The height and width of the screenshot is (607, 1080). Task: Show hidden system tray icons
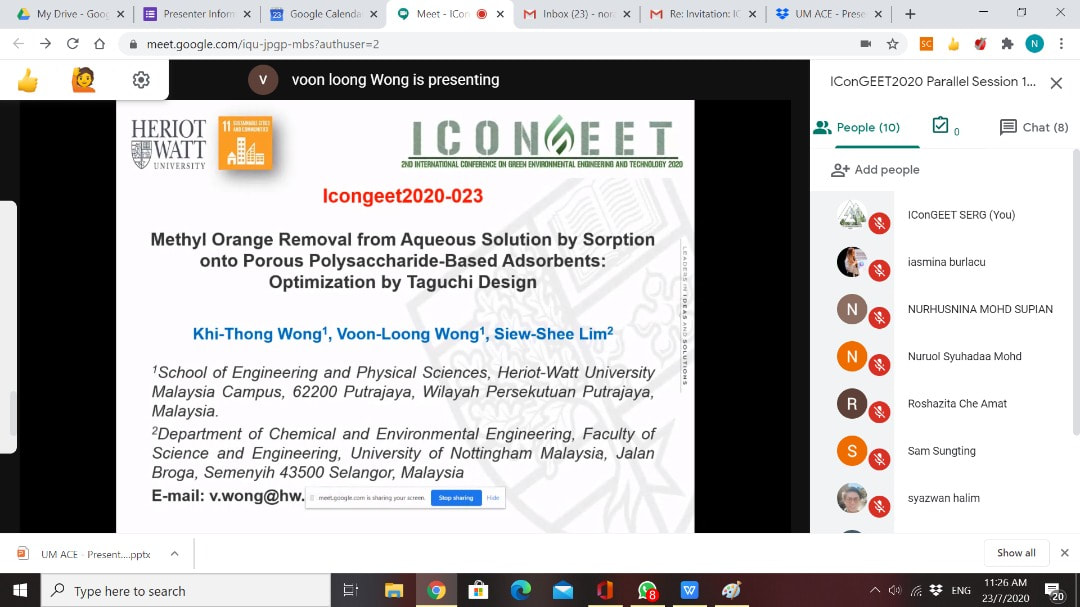[875, 590]
